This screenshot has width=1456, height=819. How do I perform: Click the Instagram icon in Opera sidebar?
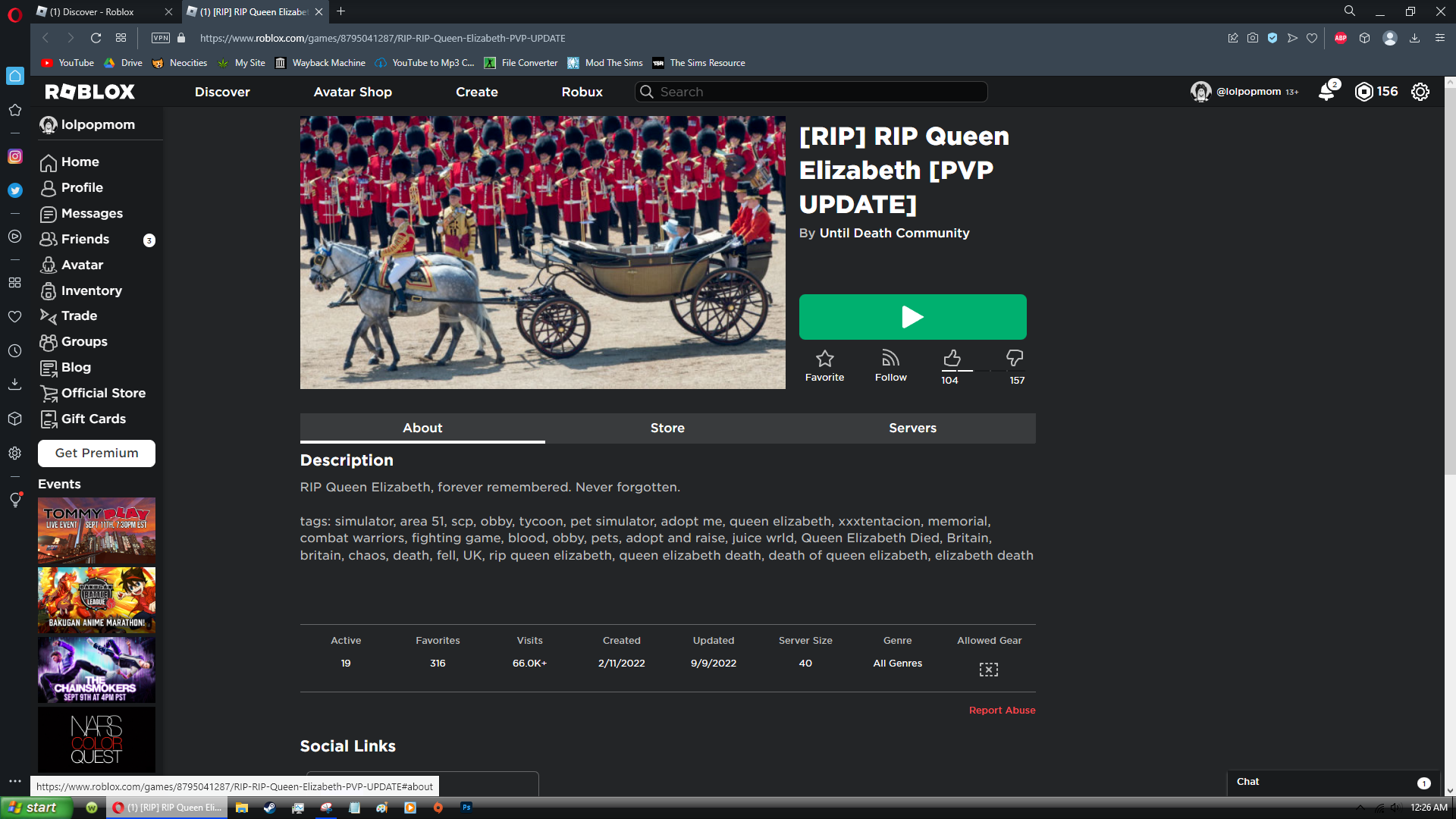(15, 156)
